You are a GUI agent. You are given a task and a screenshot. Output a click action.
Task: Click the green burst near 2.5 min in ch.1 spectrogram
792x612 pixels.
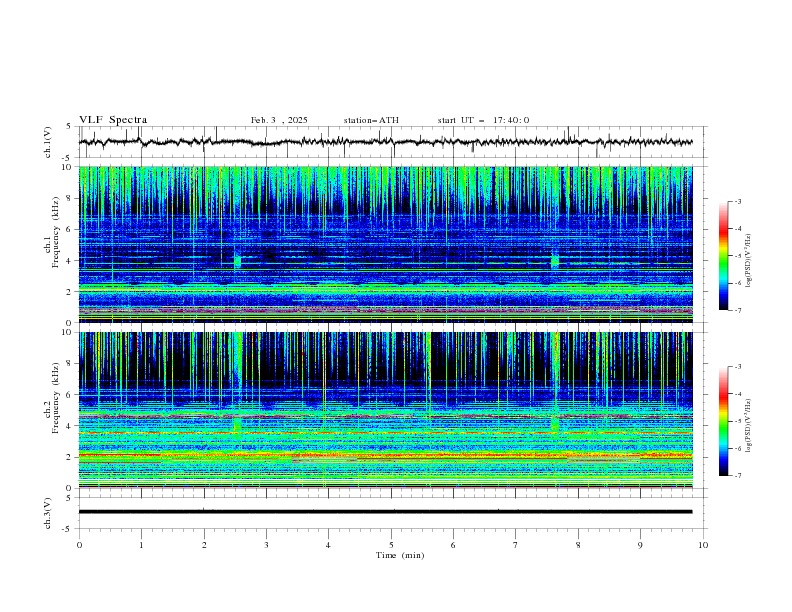(237, 261)
